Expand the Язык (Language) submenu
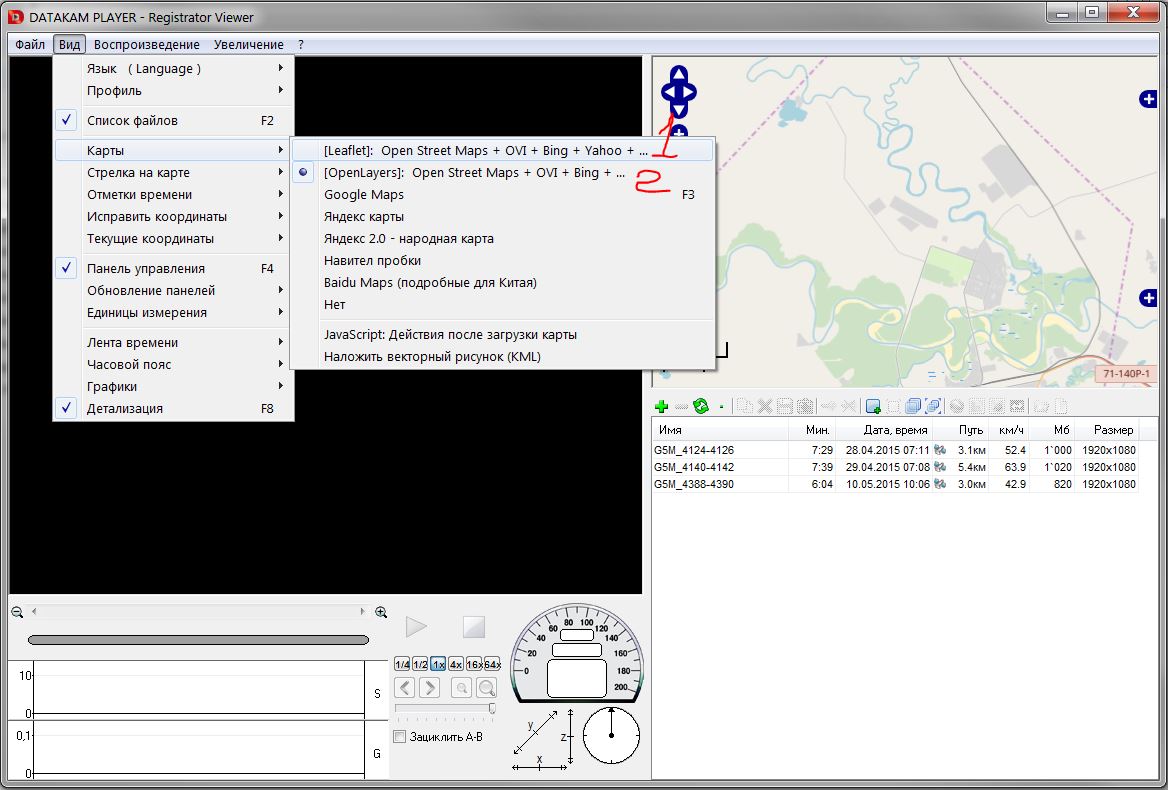The image size is (1168, 790). 144,68
